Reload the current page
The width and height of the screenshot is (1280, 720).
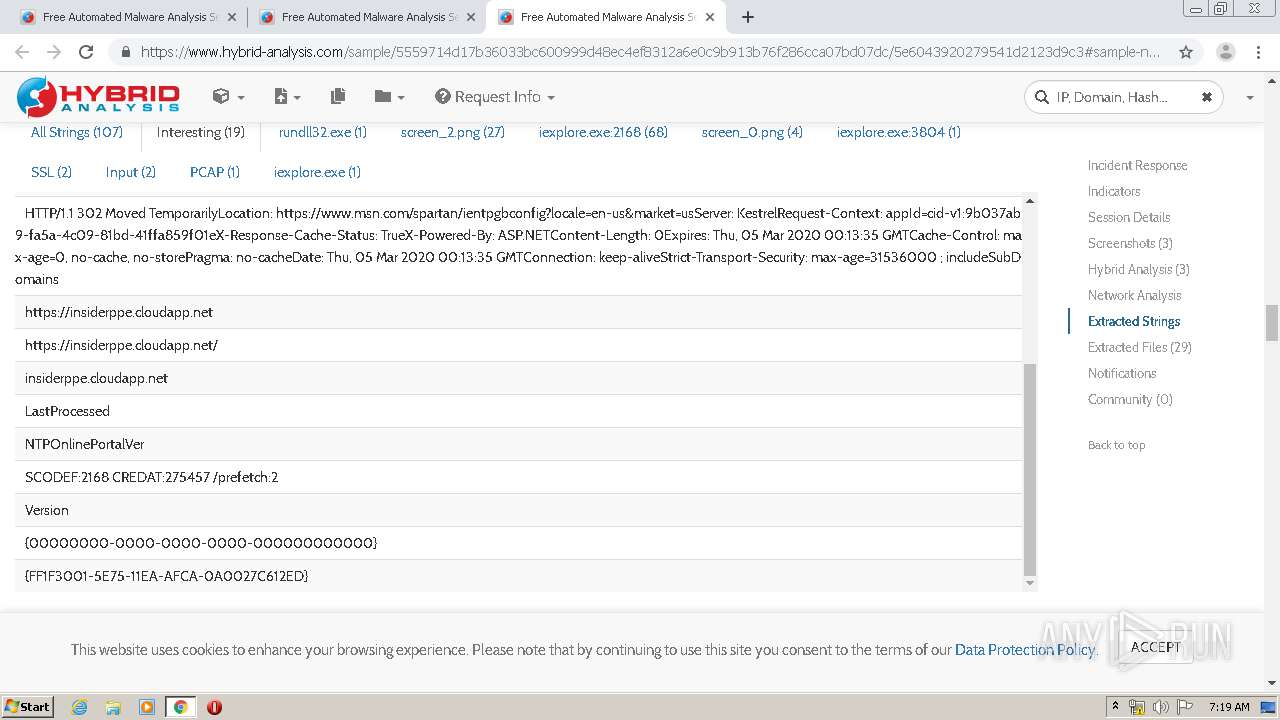pyautogui.click(x=86, y=52)
